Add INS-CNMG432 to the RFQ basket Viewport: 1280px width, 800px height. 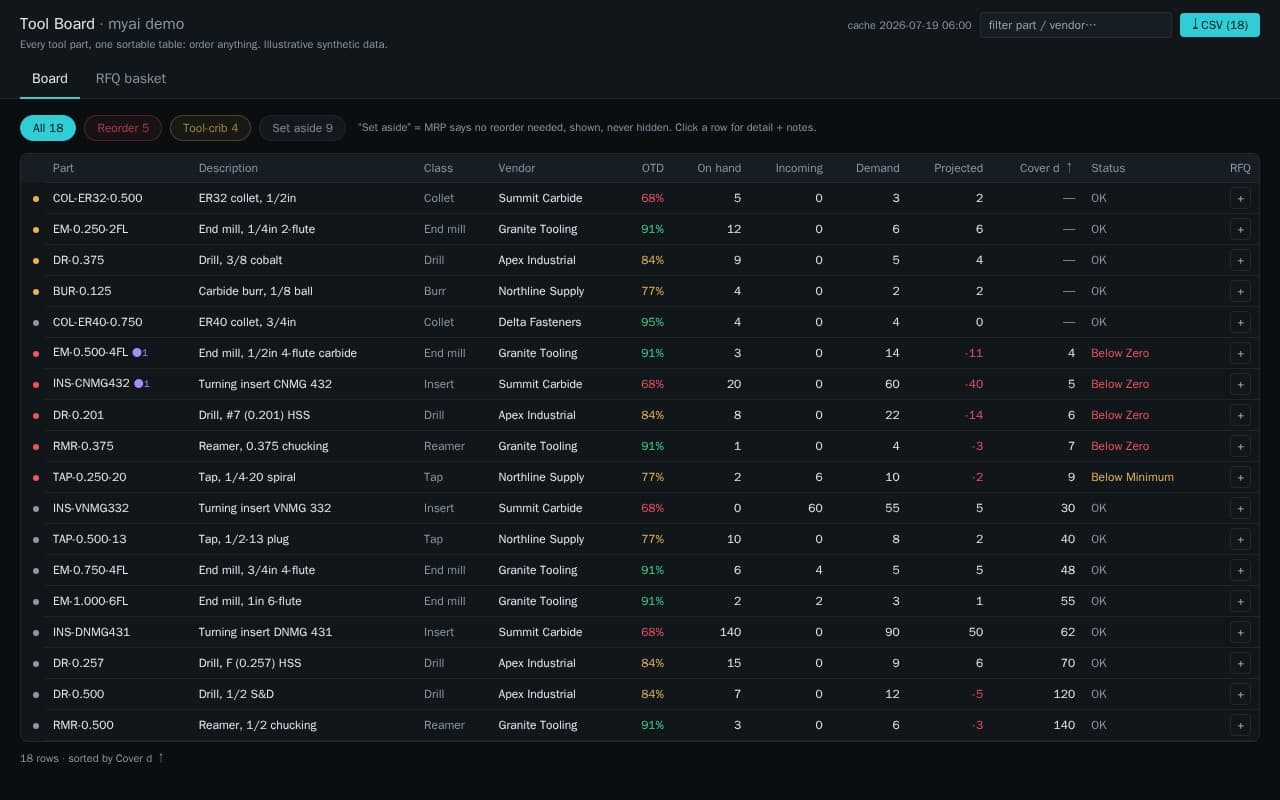click(x=1240, y=384)
